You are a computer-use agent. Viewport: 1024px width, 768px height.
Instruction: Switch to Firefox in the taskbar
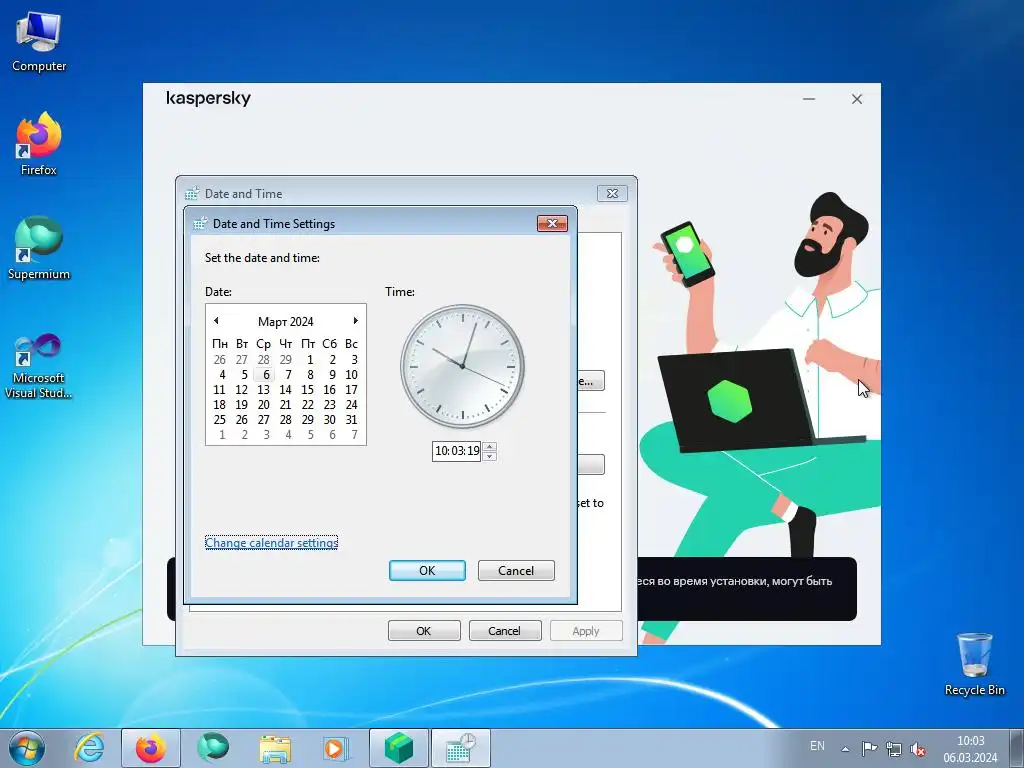[x=150, y=748]
